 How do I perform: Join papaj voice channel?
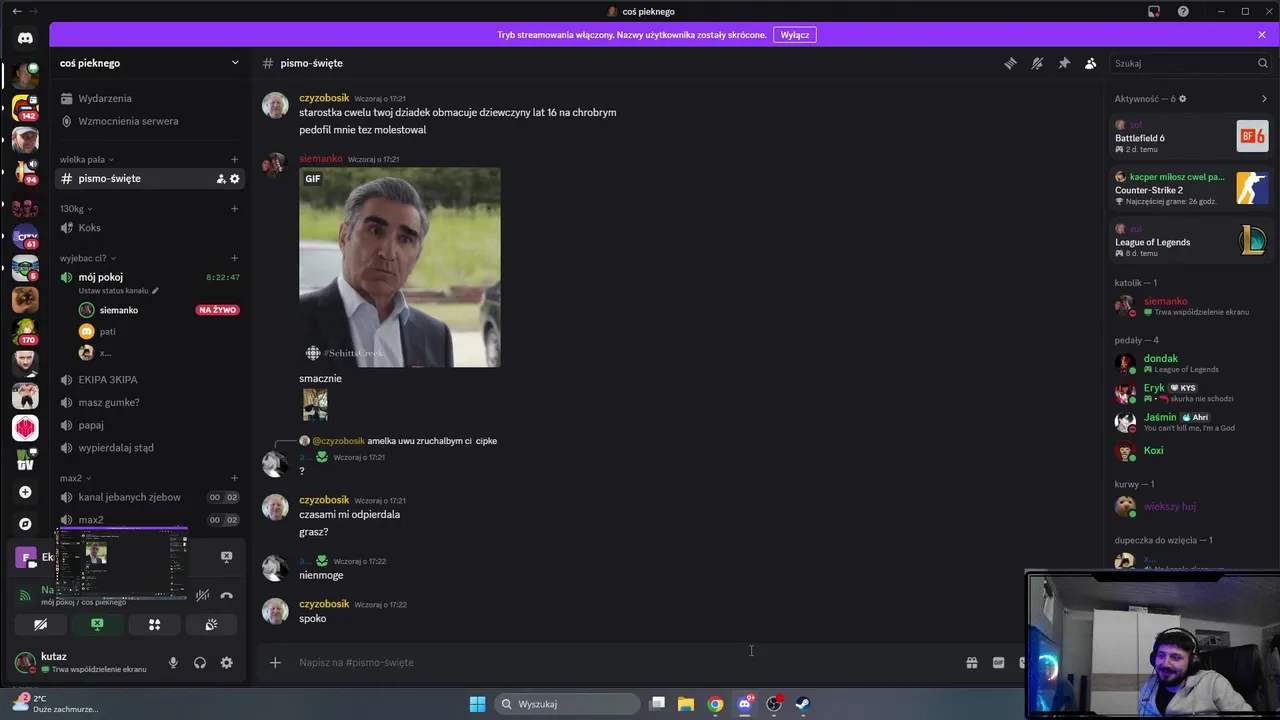click(150, 425)
